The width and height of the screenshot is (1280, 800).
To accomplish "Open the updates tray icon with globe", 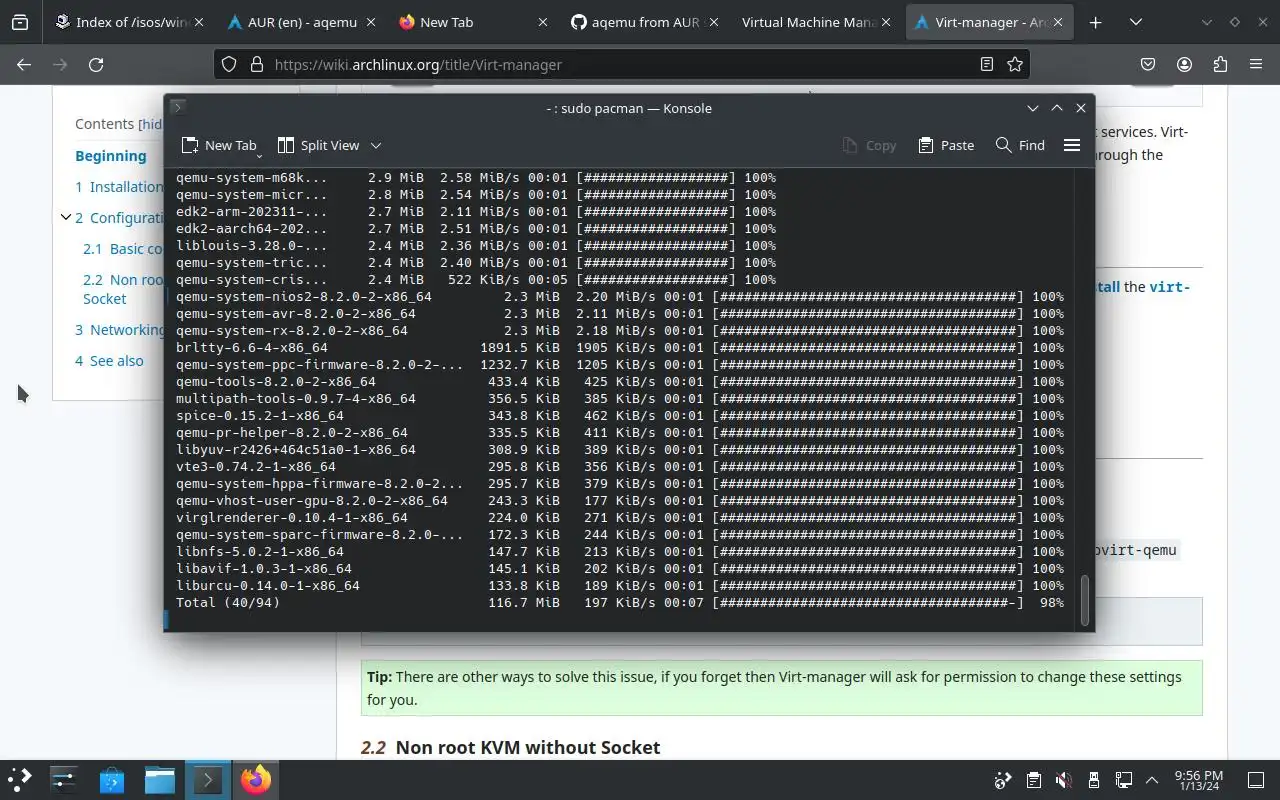I will click(x=1003, y=780).
